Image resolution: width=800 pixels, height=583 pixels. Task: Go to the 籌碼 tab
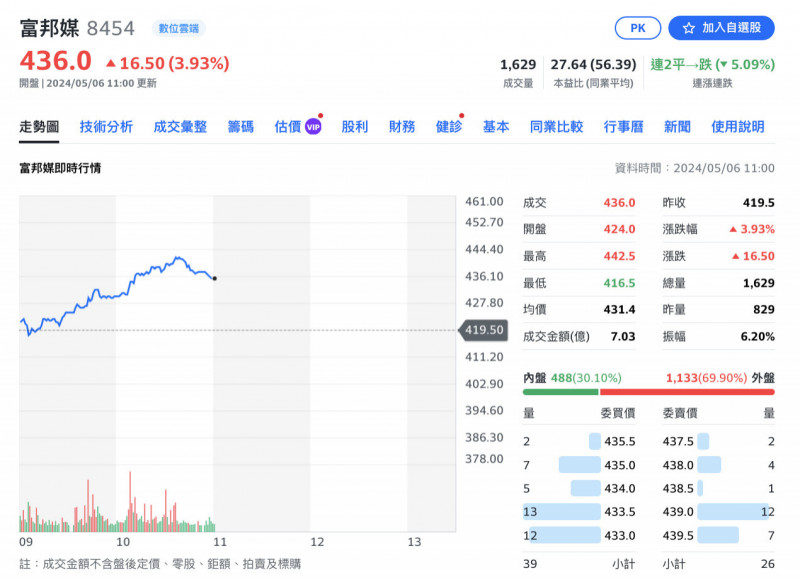click(240, 126)
